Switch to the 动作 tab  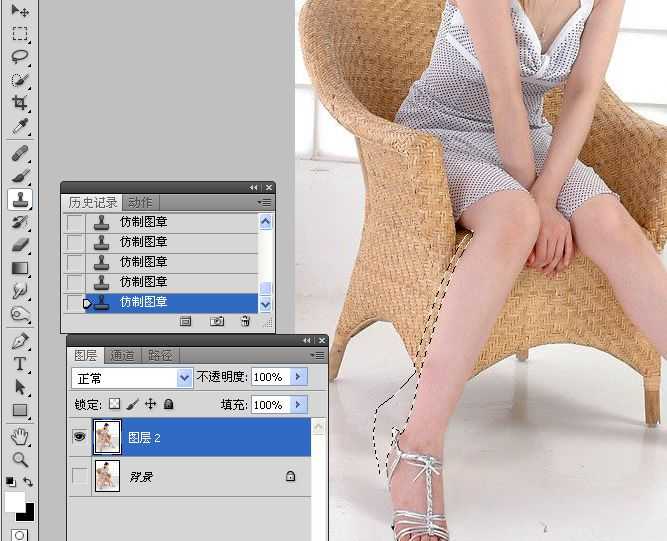140,203
